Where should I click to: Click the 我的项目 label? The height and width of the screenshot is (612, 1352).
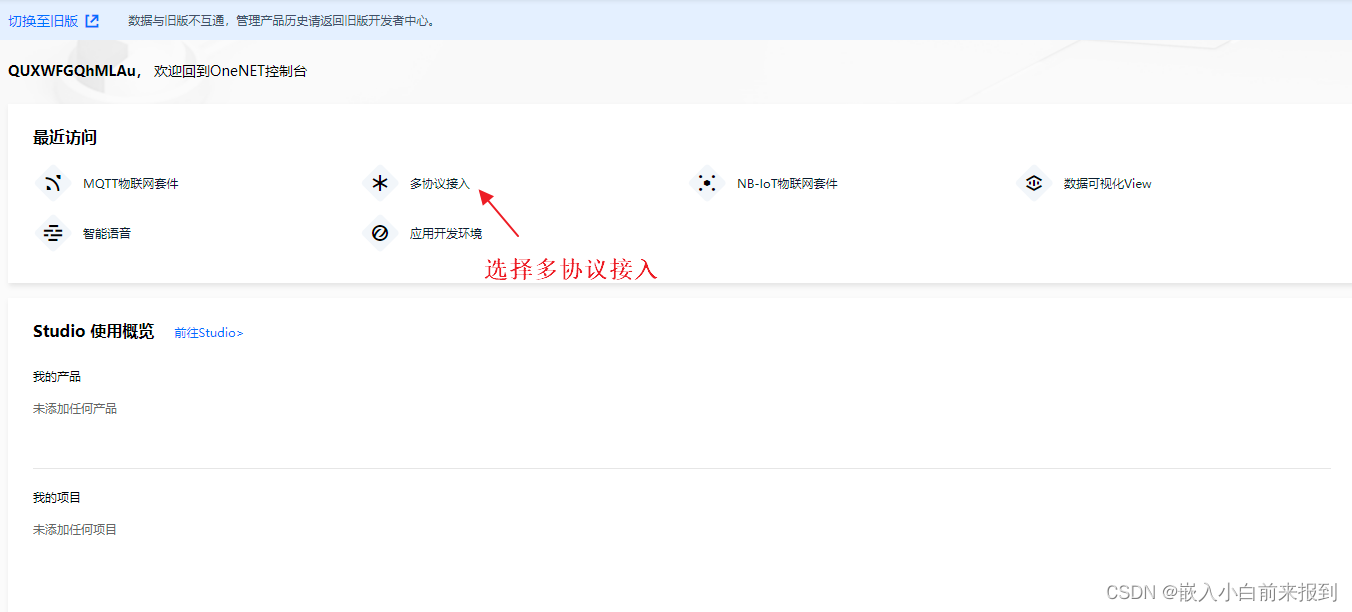click(57, 498)
